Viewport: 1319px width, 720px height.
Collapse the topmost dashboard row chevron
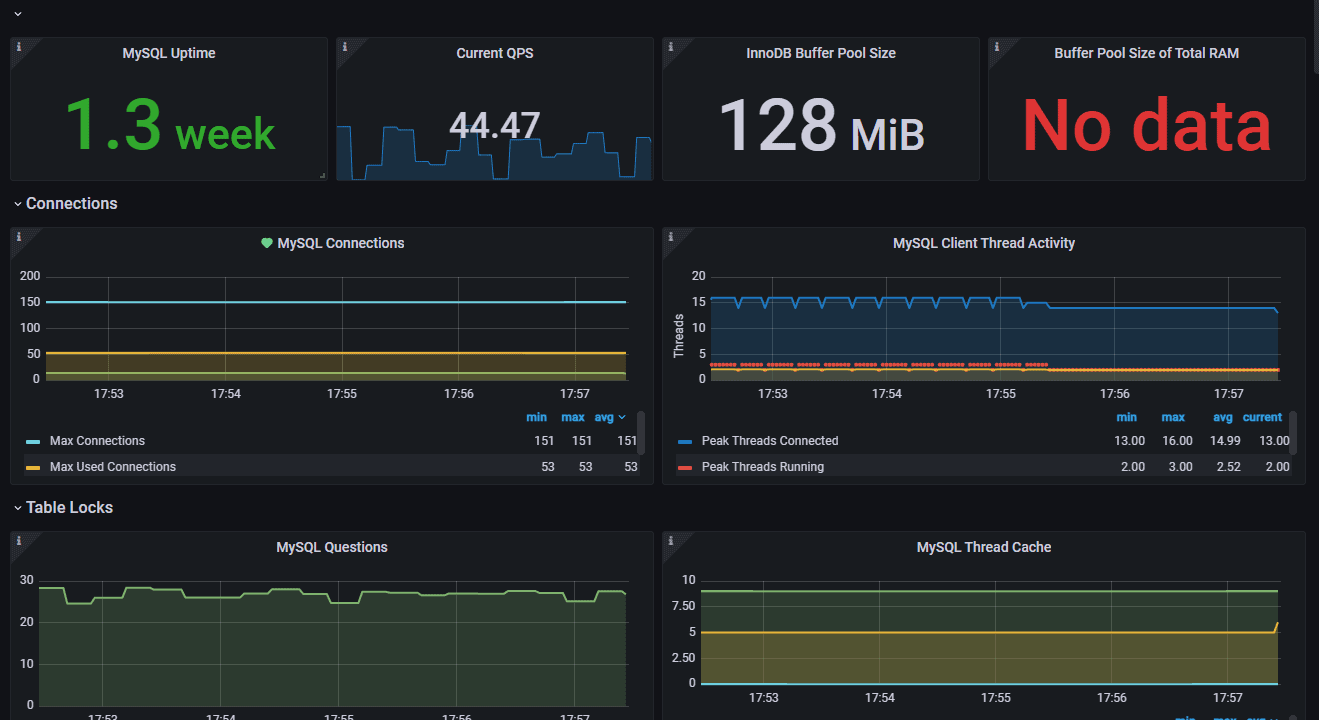click(18, 14)
